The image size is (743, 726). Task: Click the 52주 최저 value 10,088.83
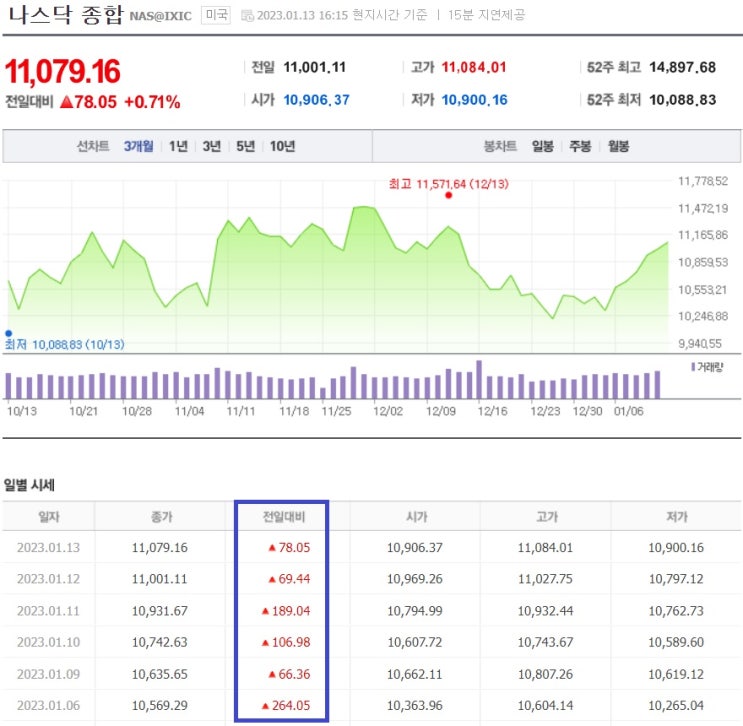[682, 100]
